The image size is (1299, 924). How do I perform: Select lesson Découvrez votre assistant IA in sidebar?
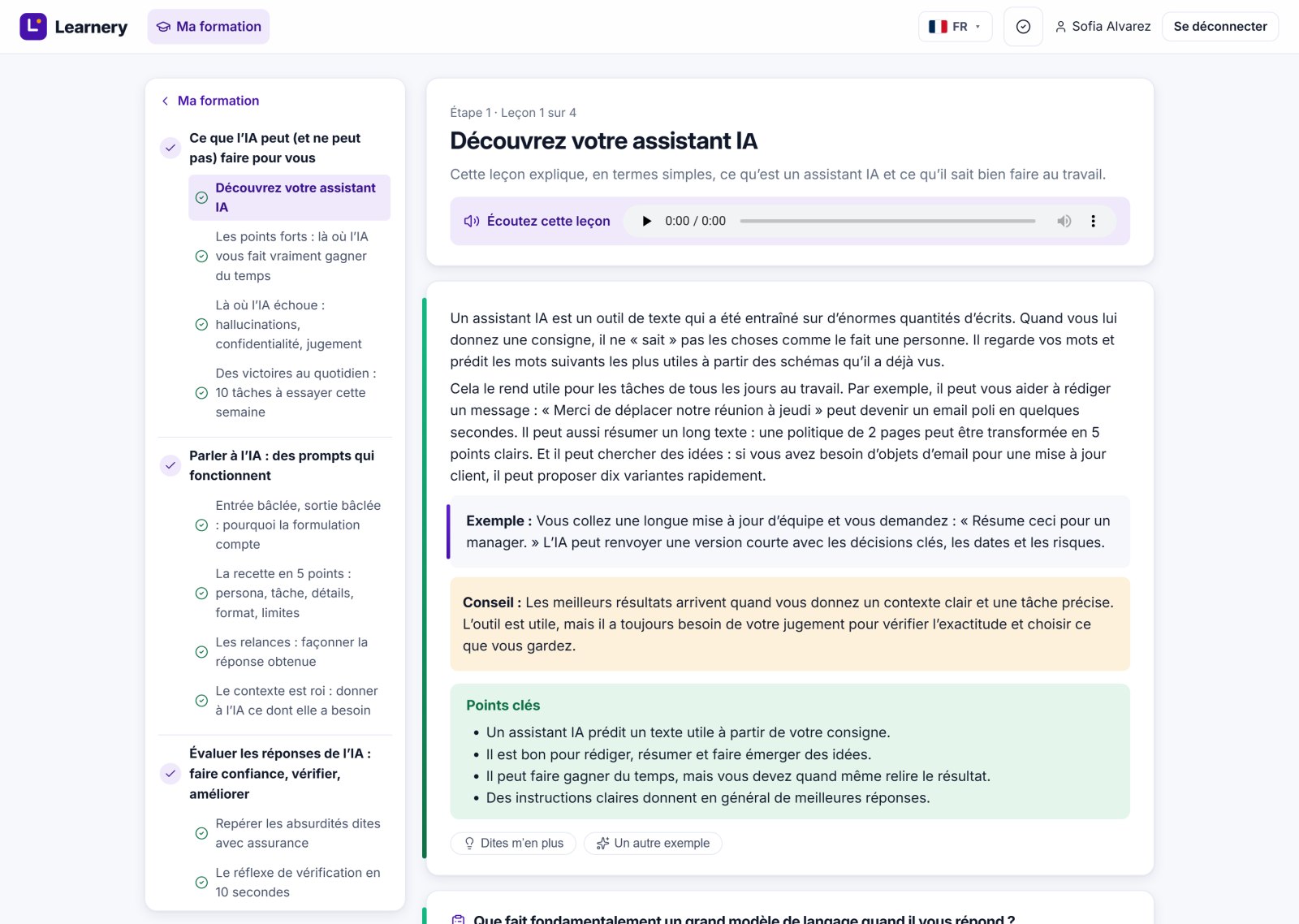point(289,197)
